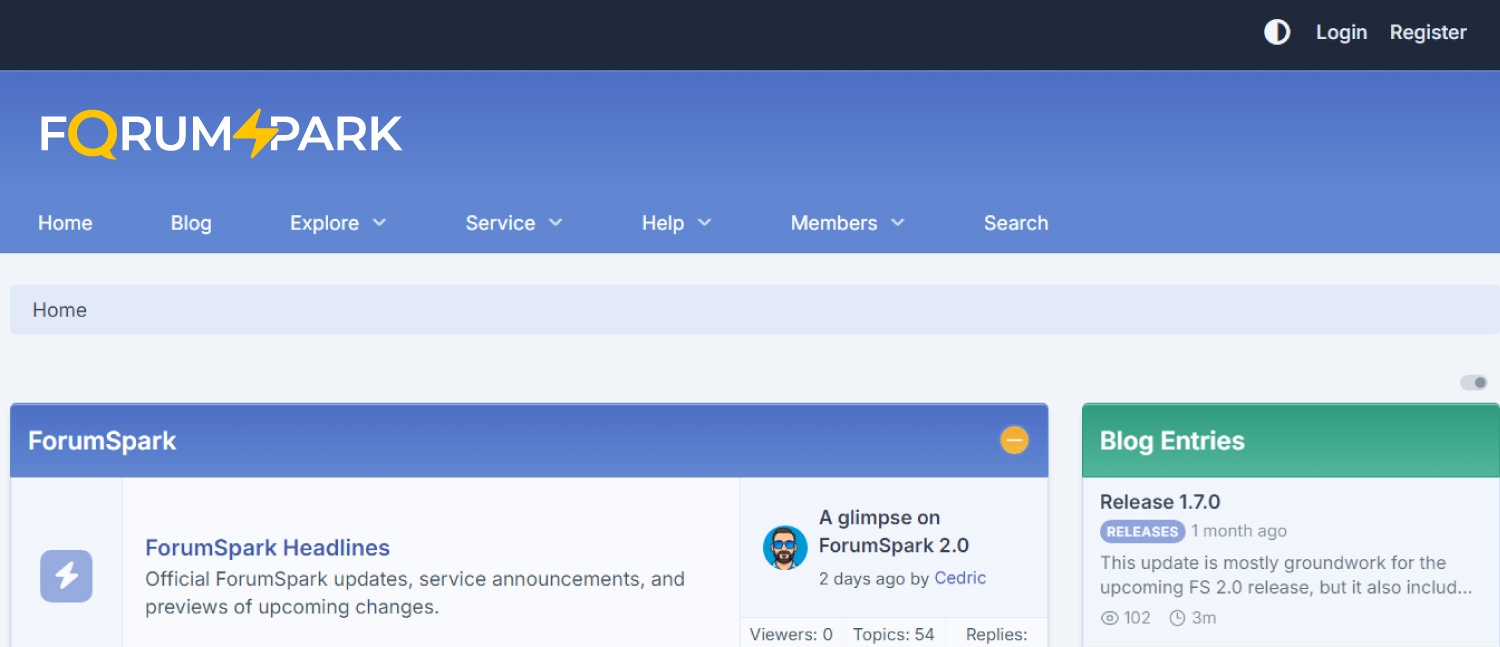Click the Register link
Image resolution: width=1500 pixels, height=647 pixels.
(1428, 32)
